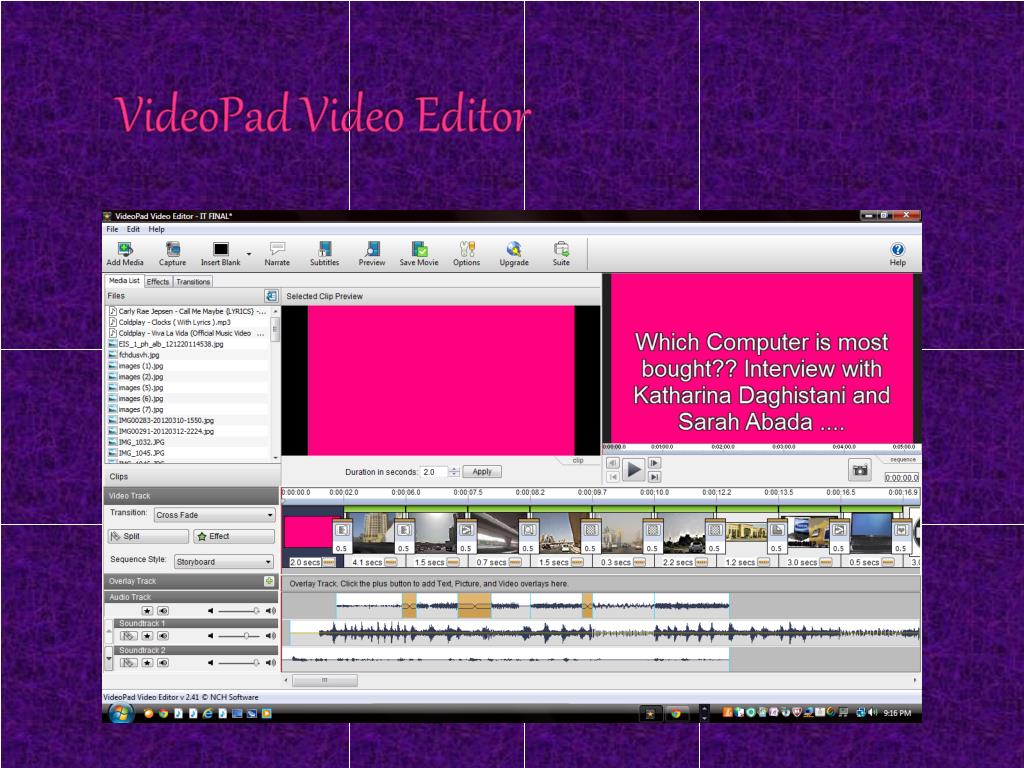This screenshot has height=768, width=1024.
Task: Click the Save Movie icon
Action: [x=419, y=253]
